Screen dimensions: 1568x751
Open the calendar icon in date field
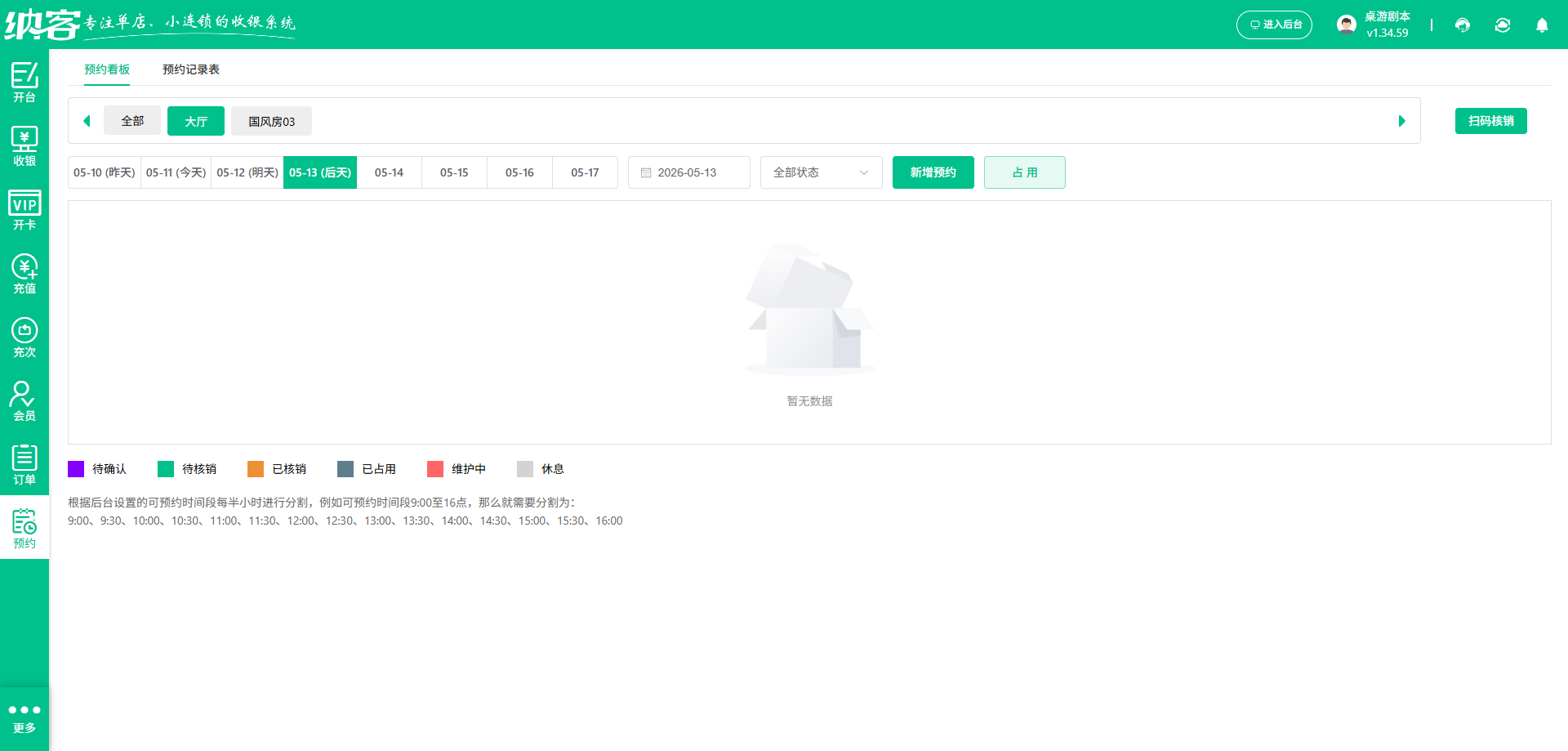coord(646,172)
